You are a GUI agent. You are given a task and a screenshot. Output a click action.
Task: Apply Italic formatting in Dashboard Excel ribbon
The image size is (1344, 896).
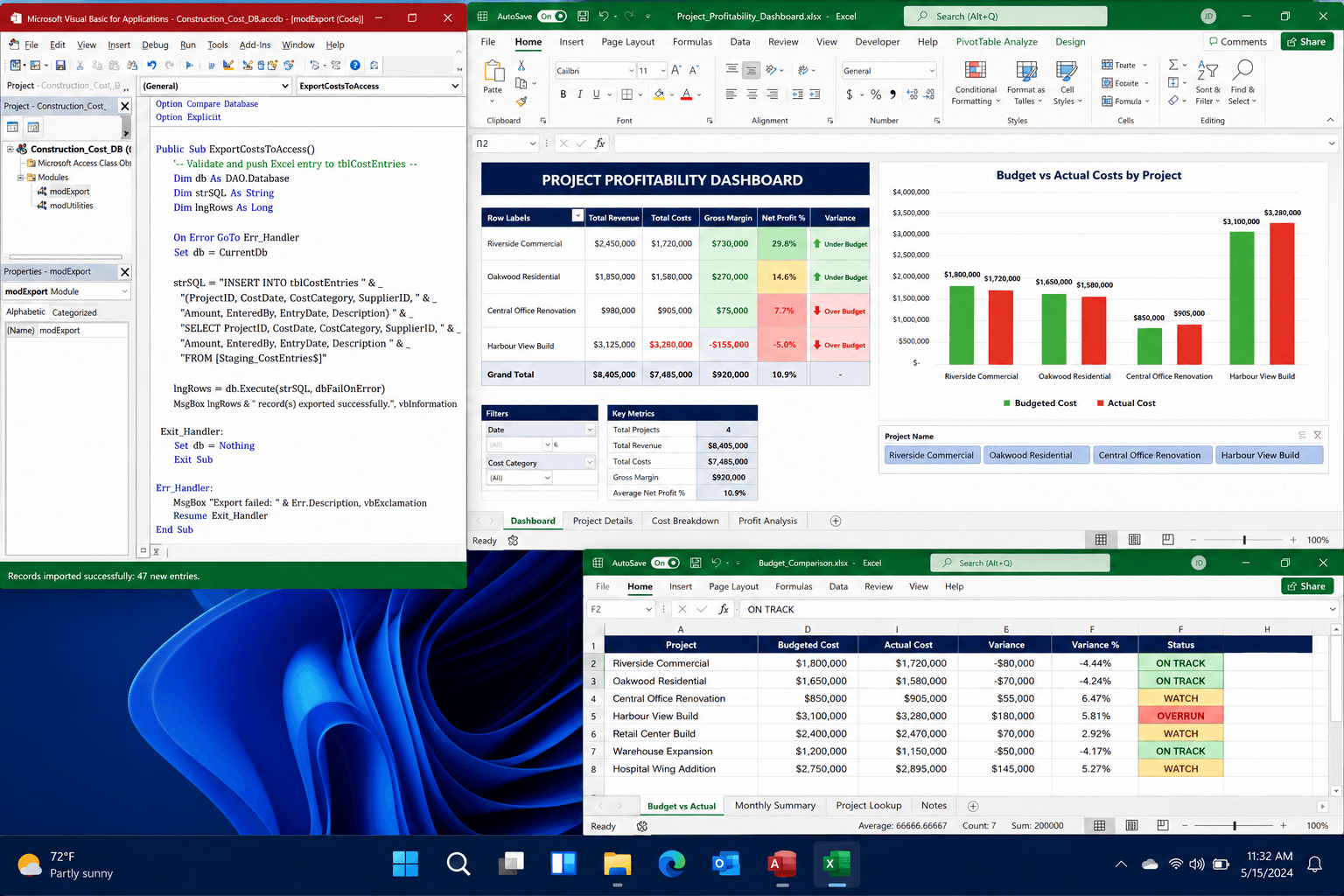coord(579,94)
